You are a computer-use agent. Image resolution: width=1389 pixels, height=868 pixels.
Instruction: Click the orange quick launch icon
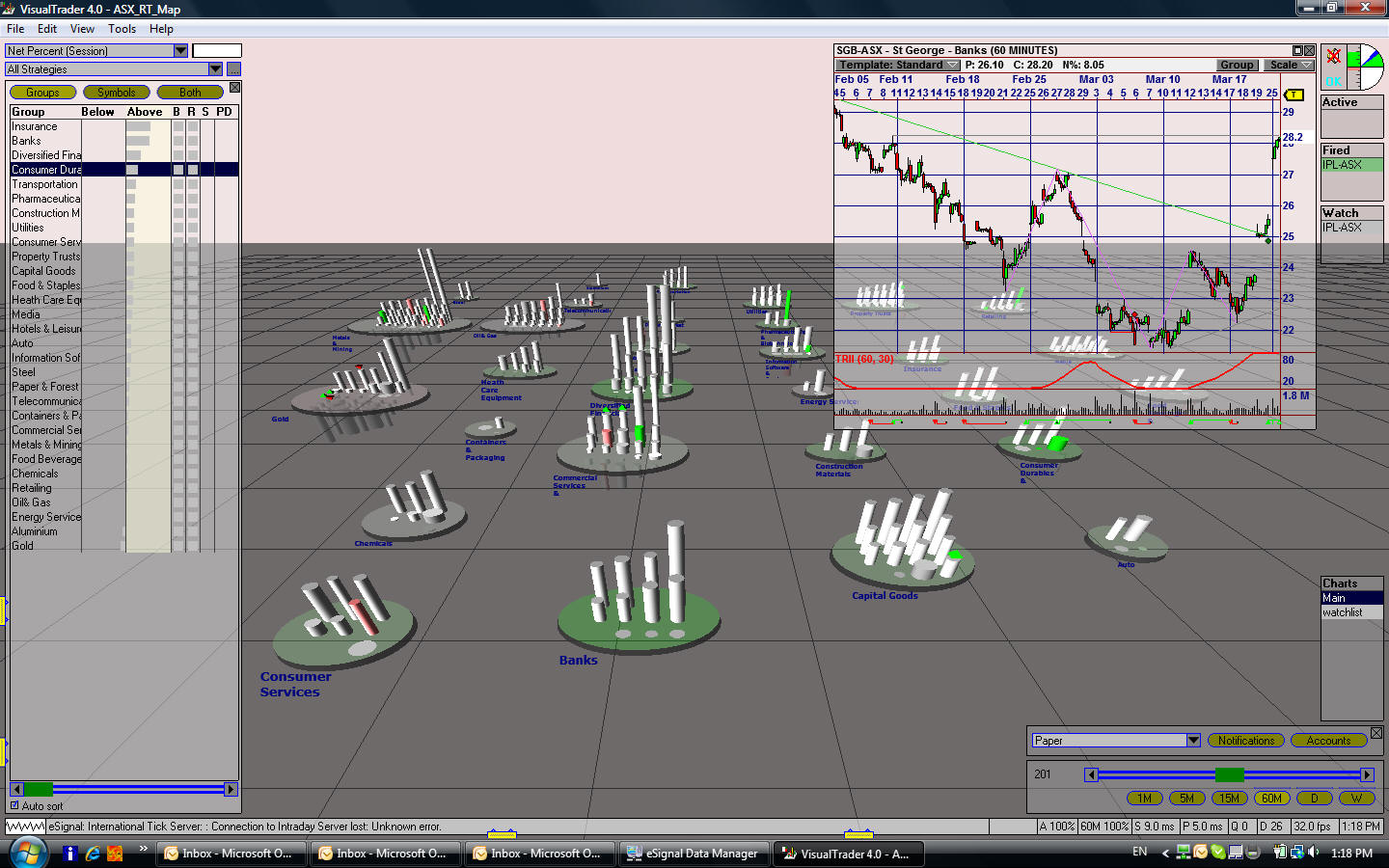point(115,854)
